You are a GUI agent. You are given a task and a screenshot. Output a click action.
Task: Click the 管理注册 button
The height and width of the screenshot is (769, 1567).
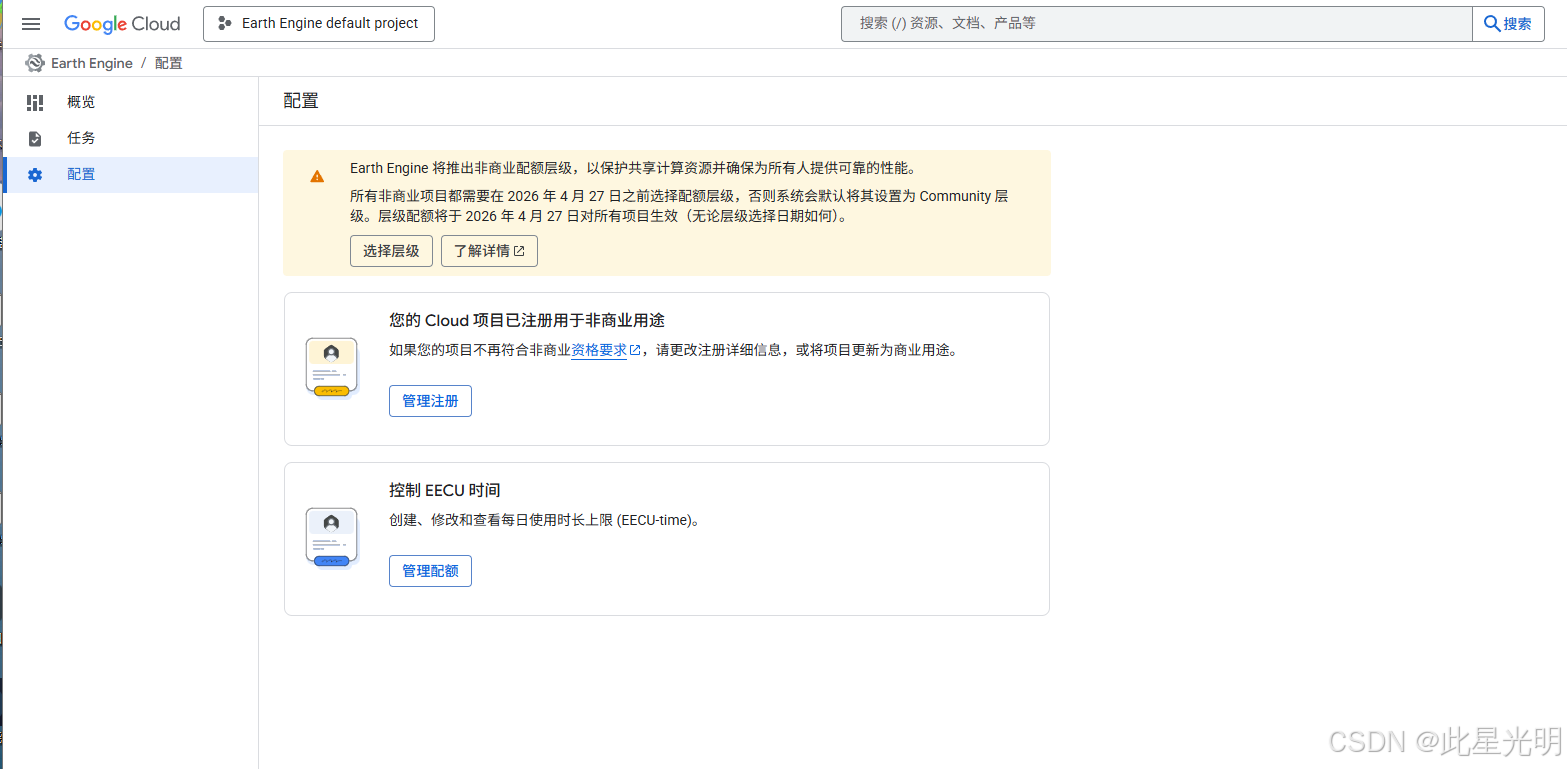pyautogui.click(x=430, y=400)
